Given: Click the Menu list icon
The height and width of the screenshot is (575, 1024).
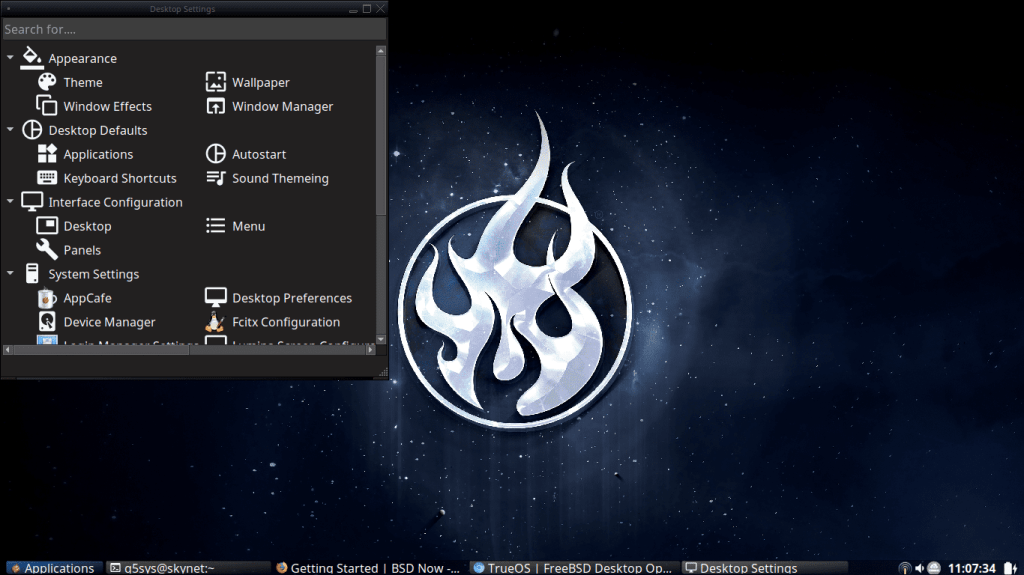Looking at the screenshot, I should click(x=216, y=225).
